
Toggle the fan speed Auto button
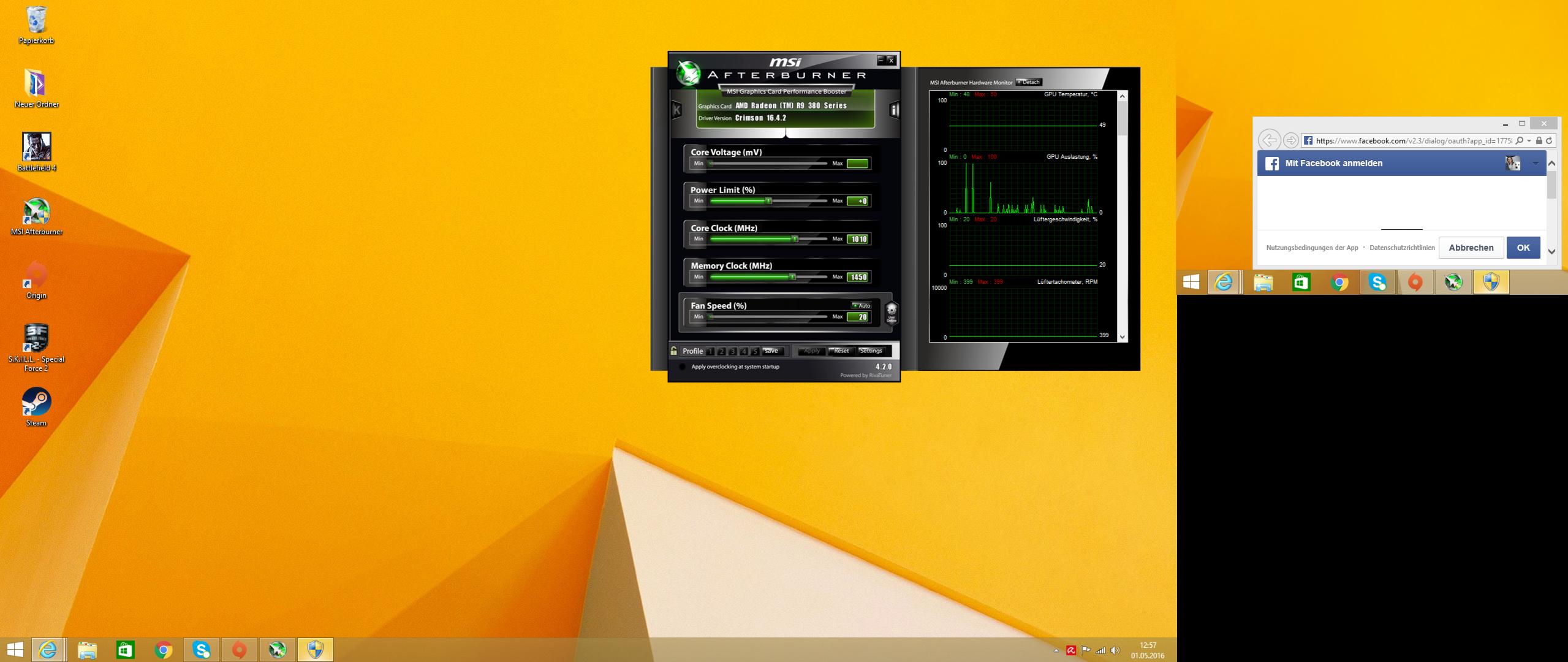861,305
